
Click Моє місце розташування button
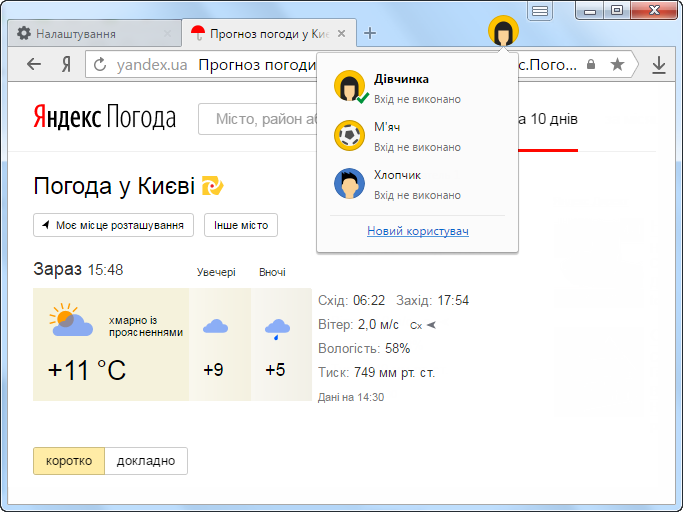coord(113,225)
